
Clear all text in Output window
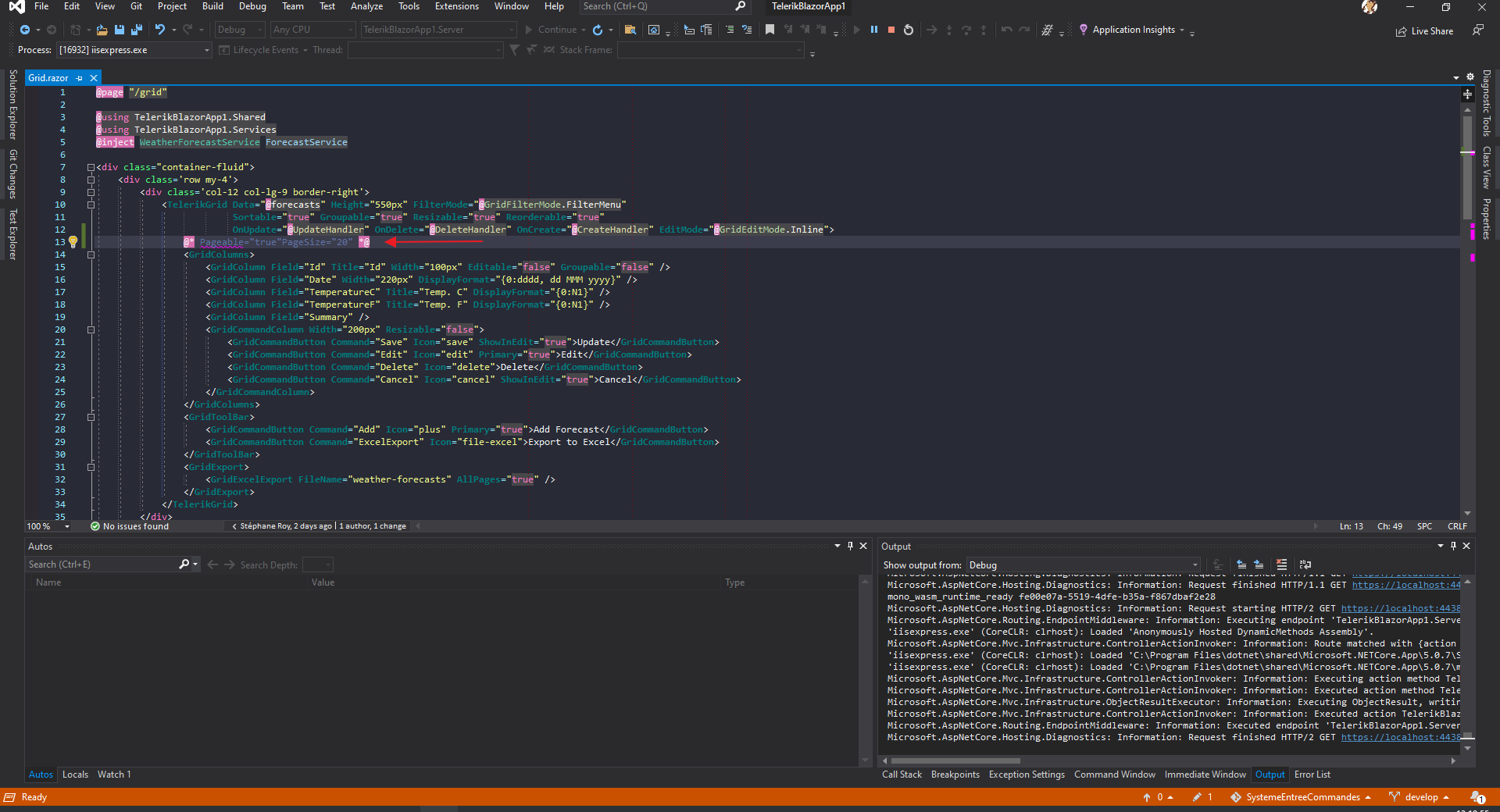[x=1281, y=564]
